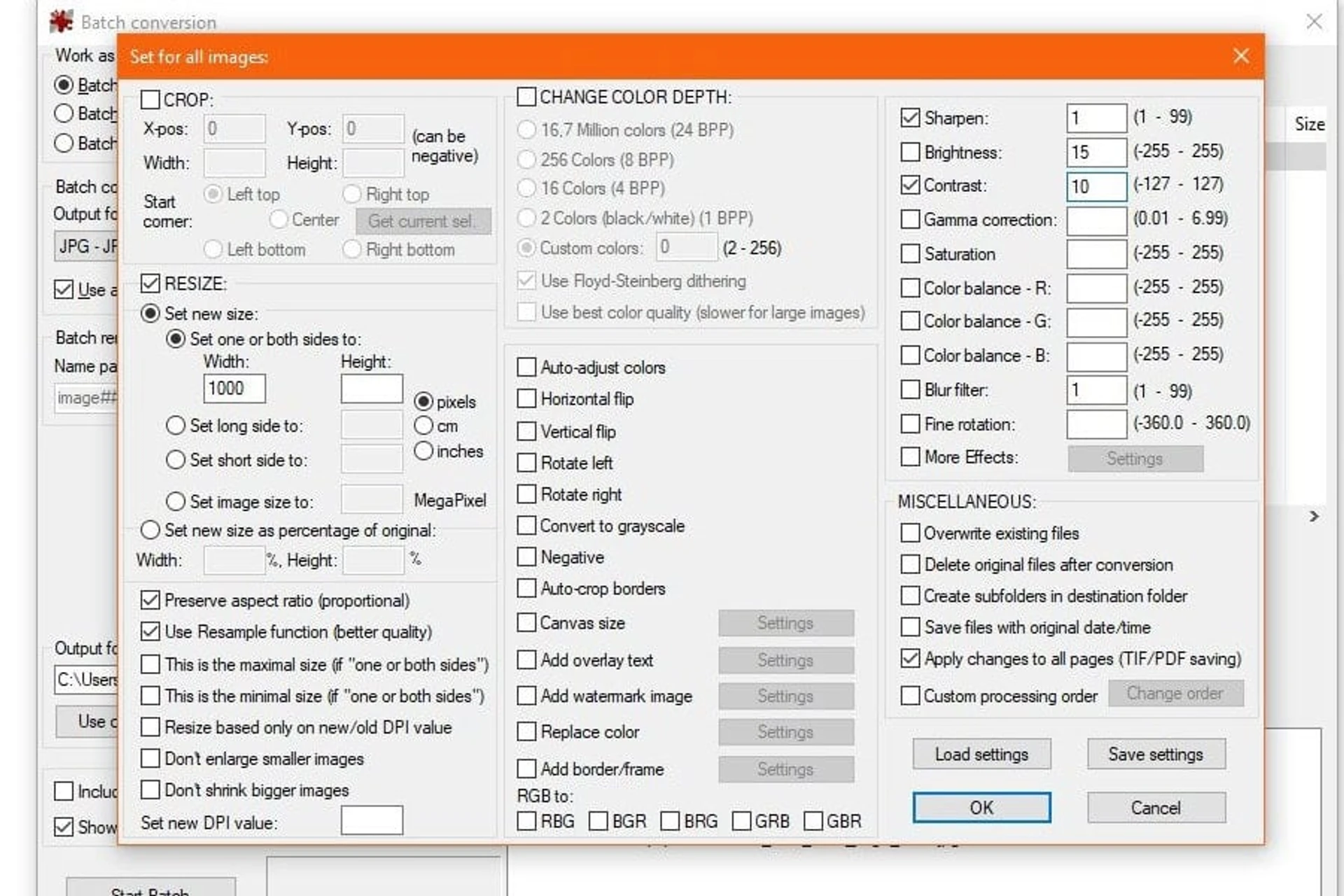Uncheck Use Resample function option
Image resolution: width=1344 pixels, height=896 pixels.
150,631
